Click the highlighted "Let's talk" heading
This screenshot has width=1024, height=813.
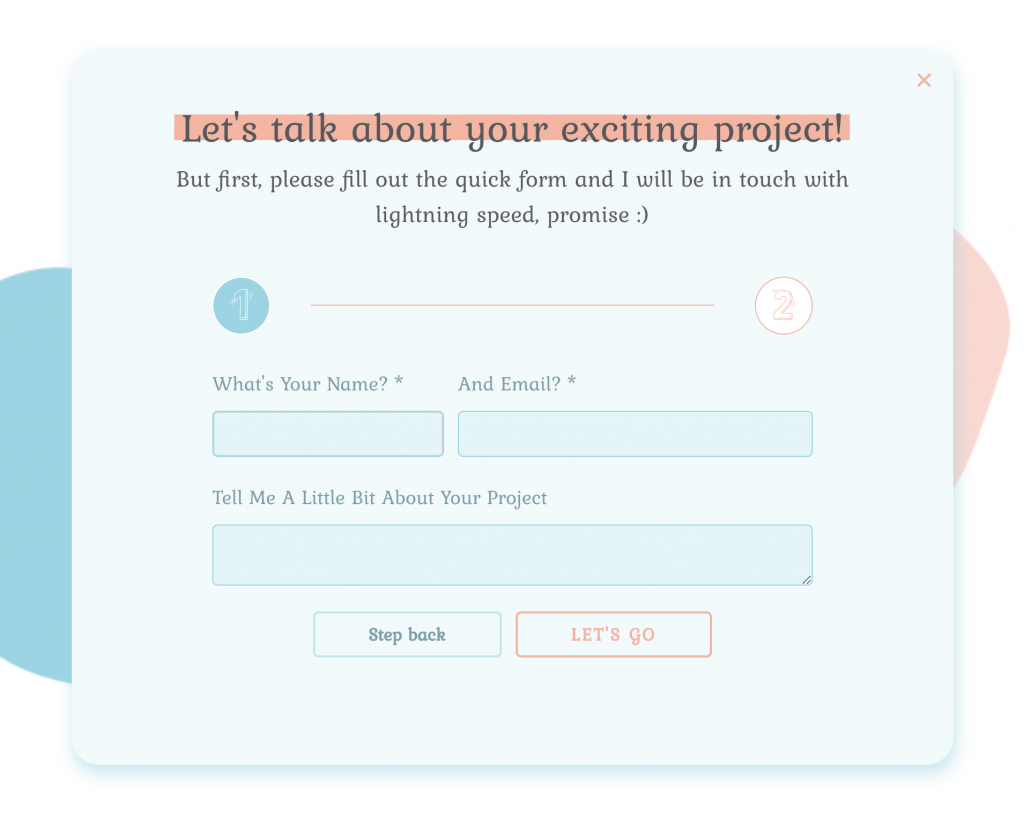coord(512,130)
